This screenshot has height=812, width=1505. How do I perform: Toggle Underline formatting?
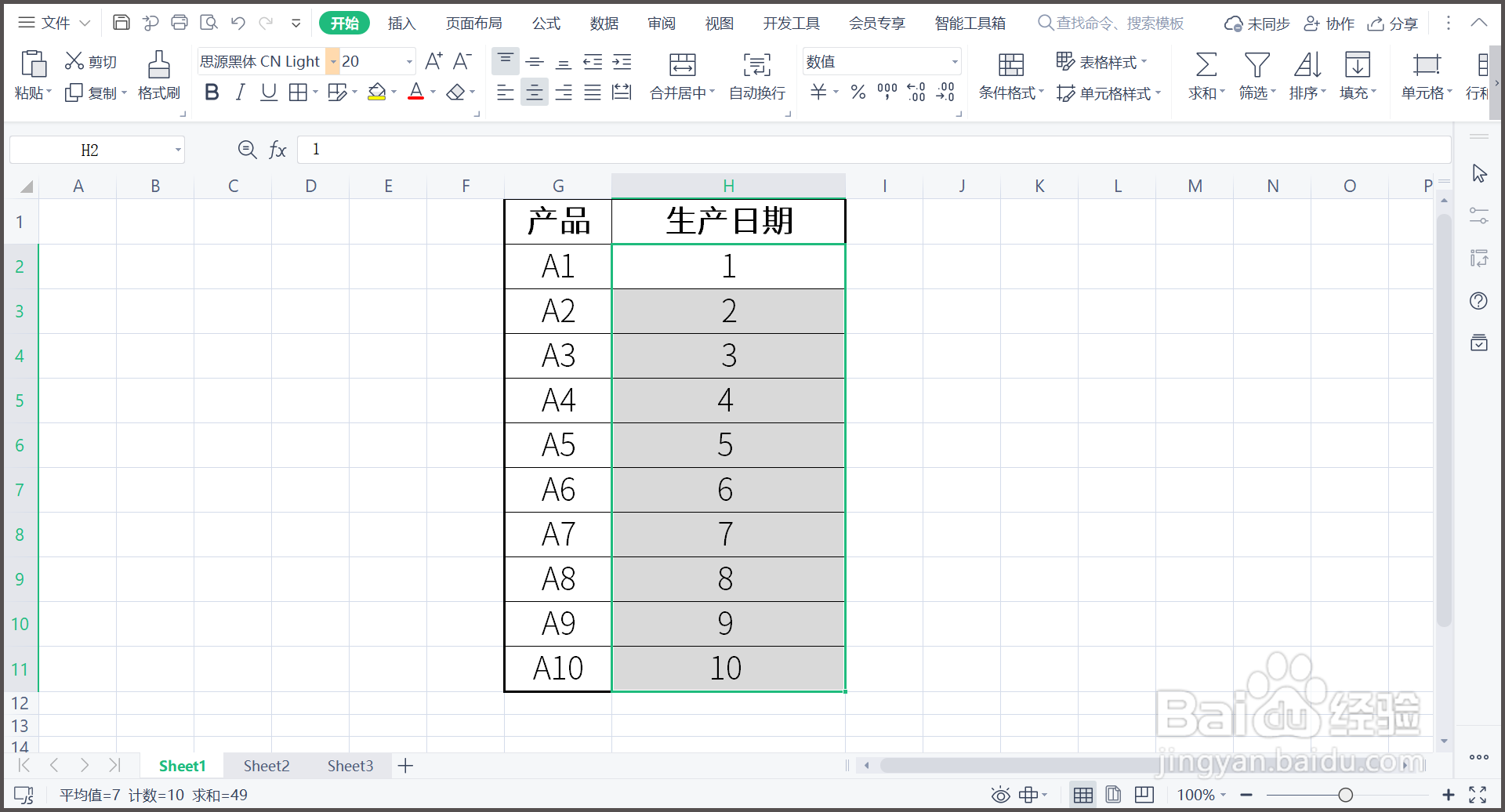point(269,92)
